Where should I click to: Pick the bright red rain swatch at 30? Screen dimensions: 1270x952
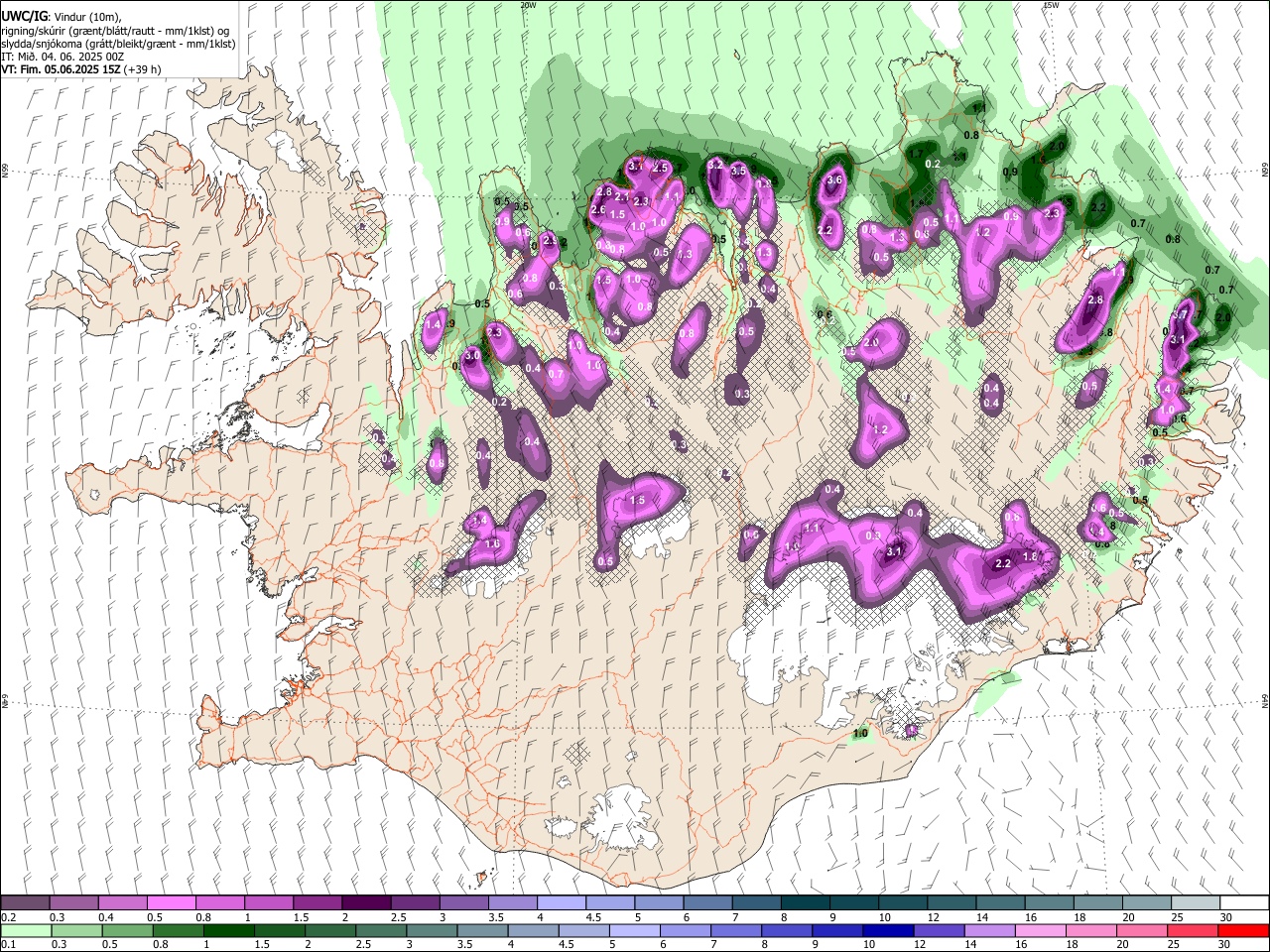[1243, 930]
